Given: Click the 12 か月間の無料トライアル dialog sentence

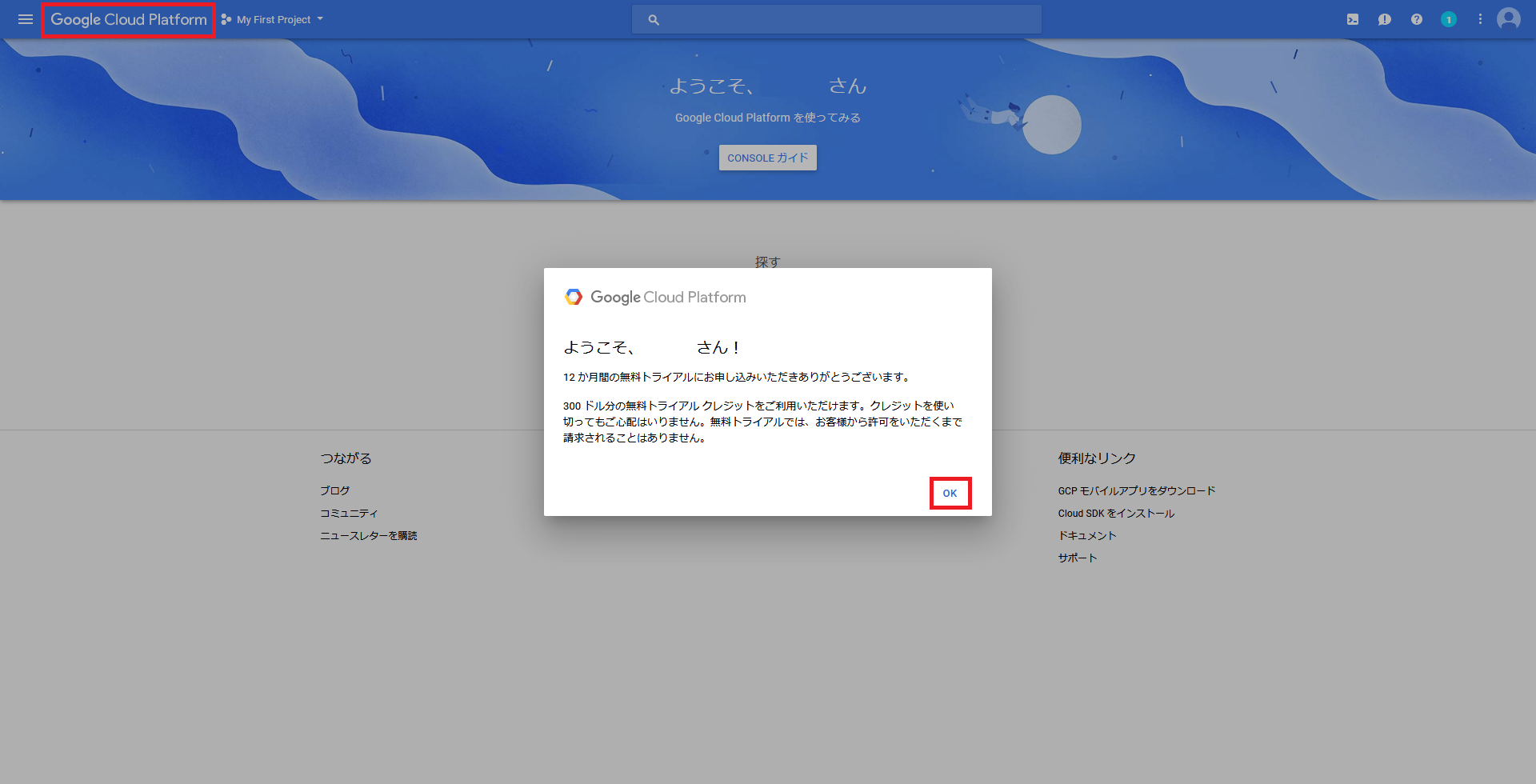Looking at the screenshot, I should tap(737, 377).
